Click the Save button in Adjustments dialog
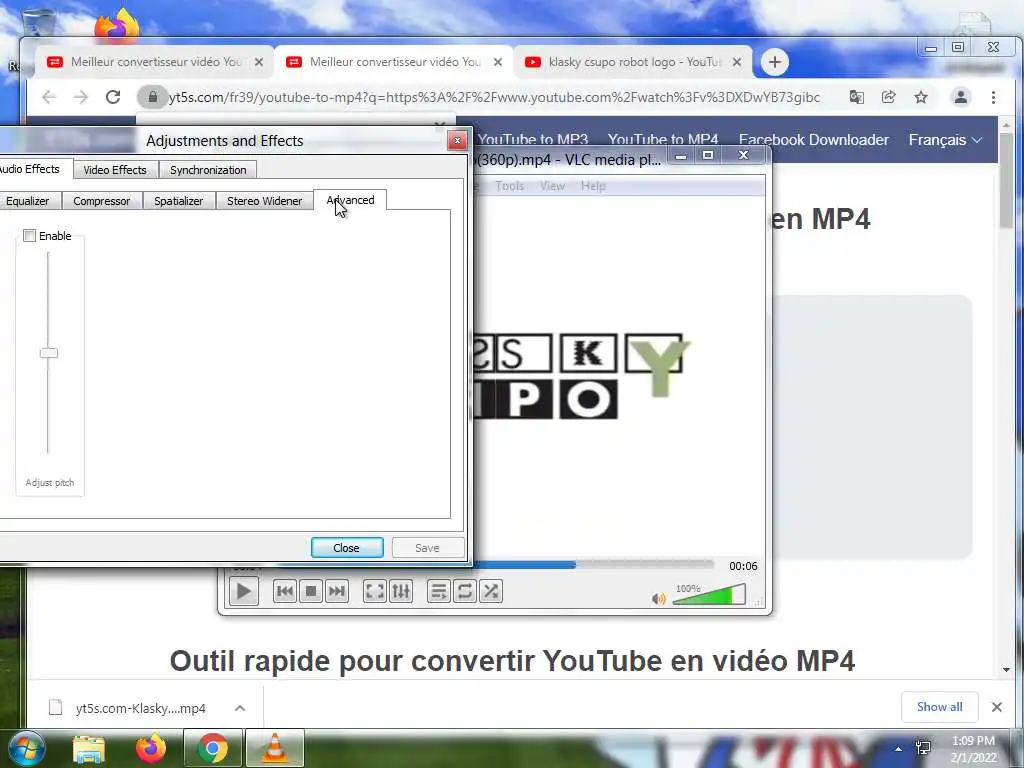Screen dimensions: 1024x768 [427, 548]
